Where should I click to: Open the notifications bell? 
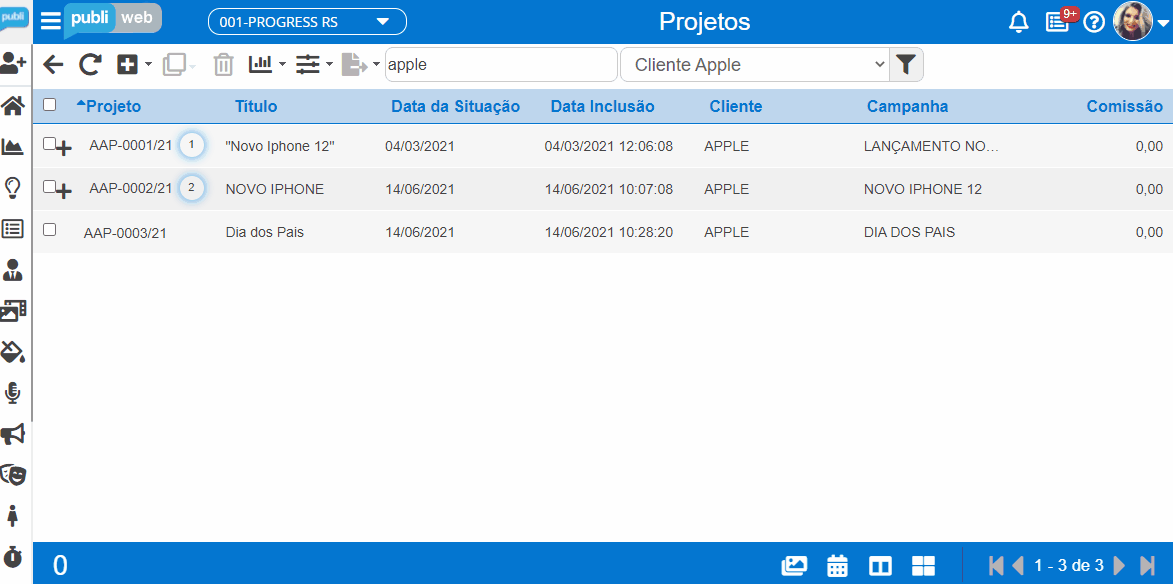click(x=1018, y=22)
